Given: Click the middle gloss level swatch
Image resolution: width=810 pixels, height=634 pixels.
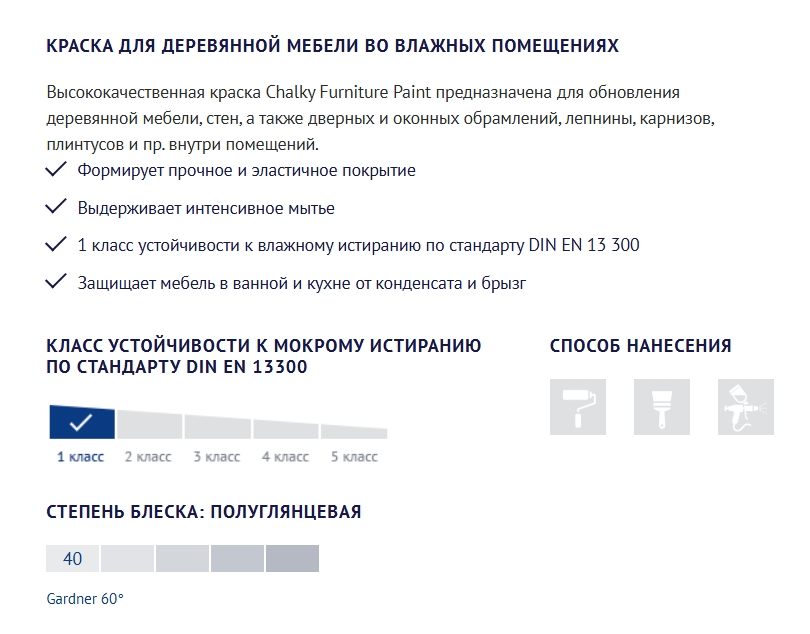Looking at the screenshot, I should coord(182,559).
